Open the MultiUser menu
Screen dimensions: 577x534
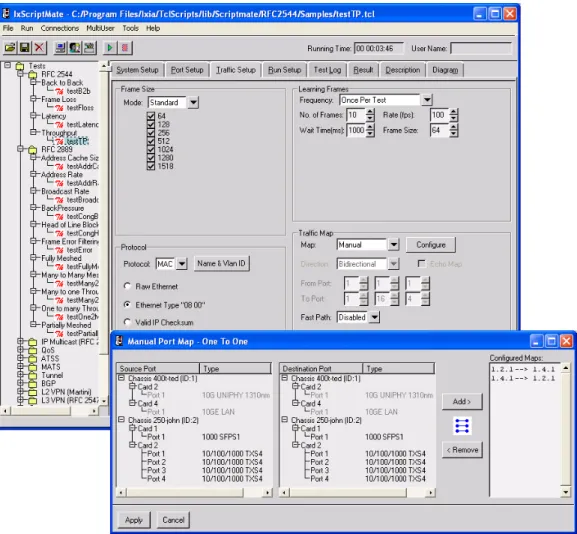click(x=100, y=28)
